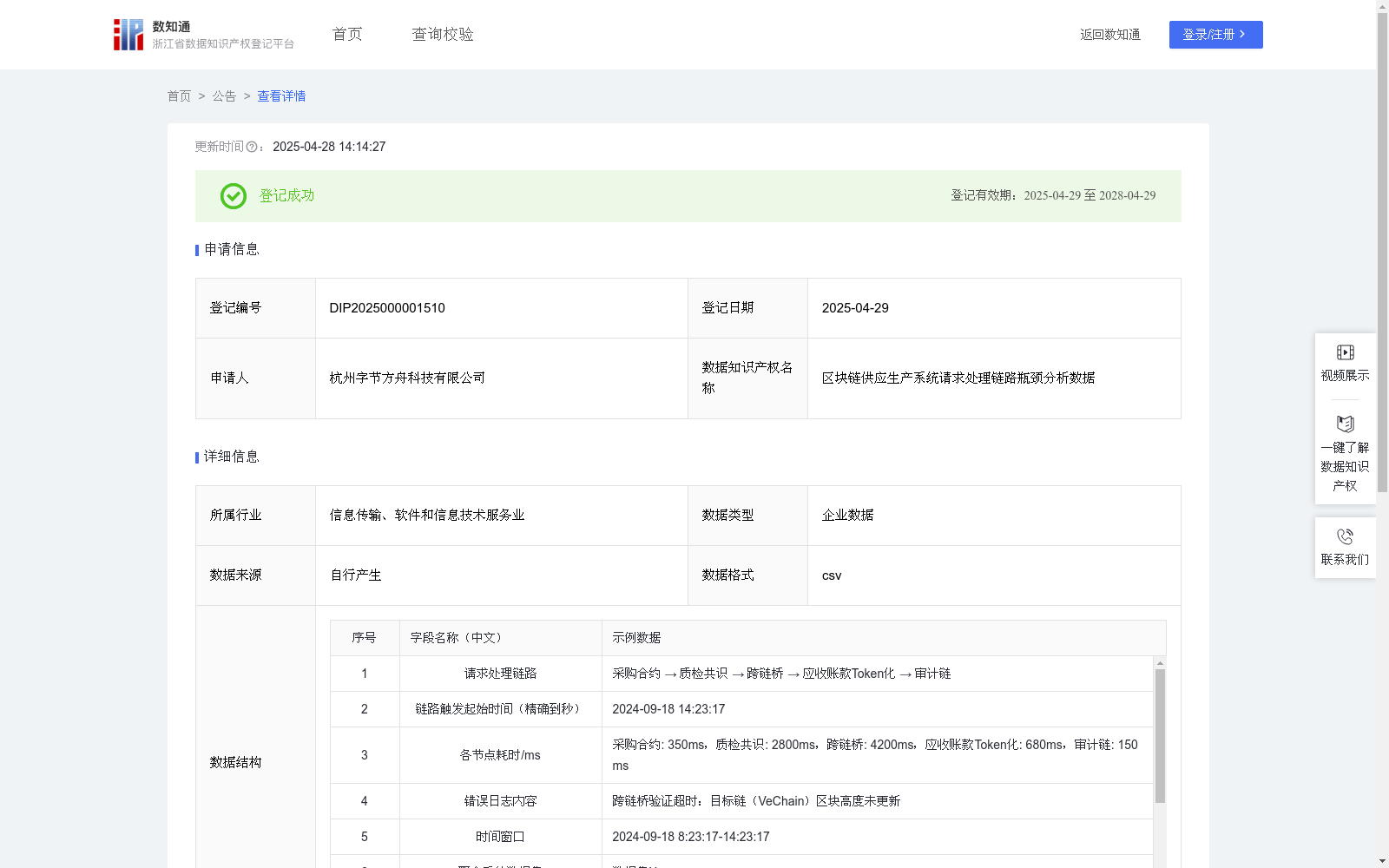Click the 申请信息 section heading
1389x868 pixels.
pyautogui.click(x=232, y=250)
